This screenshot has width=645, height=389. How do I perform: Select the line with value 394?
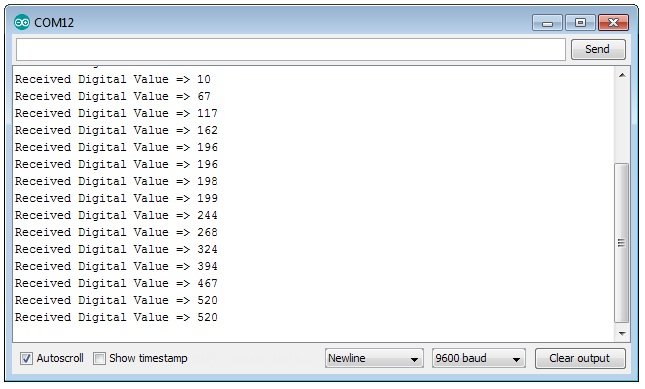coord(116,266)
